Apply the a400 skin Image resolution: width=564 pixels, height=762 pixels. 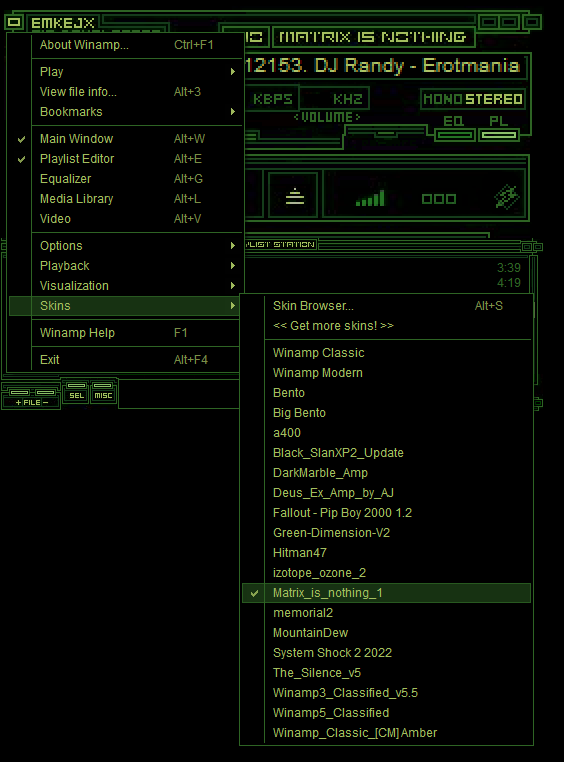[x=386, y=433]
